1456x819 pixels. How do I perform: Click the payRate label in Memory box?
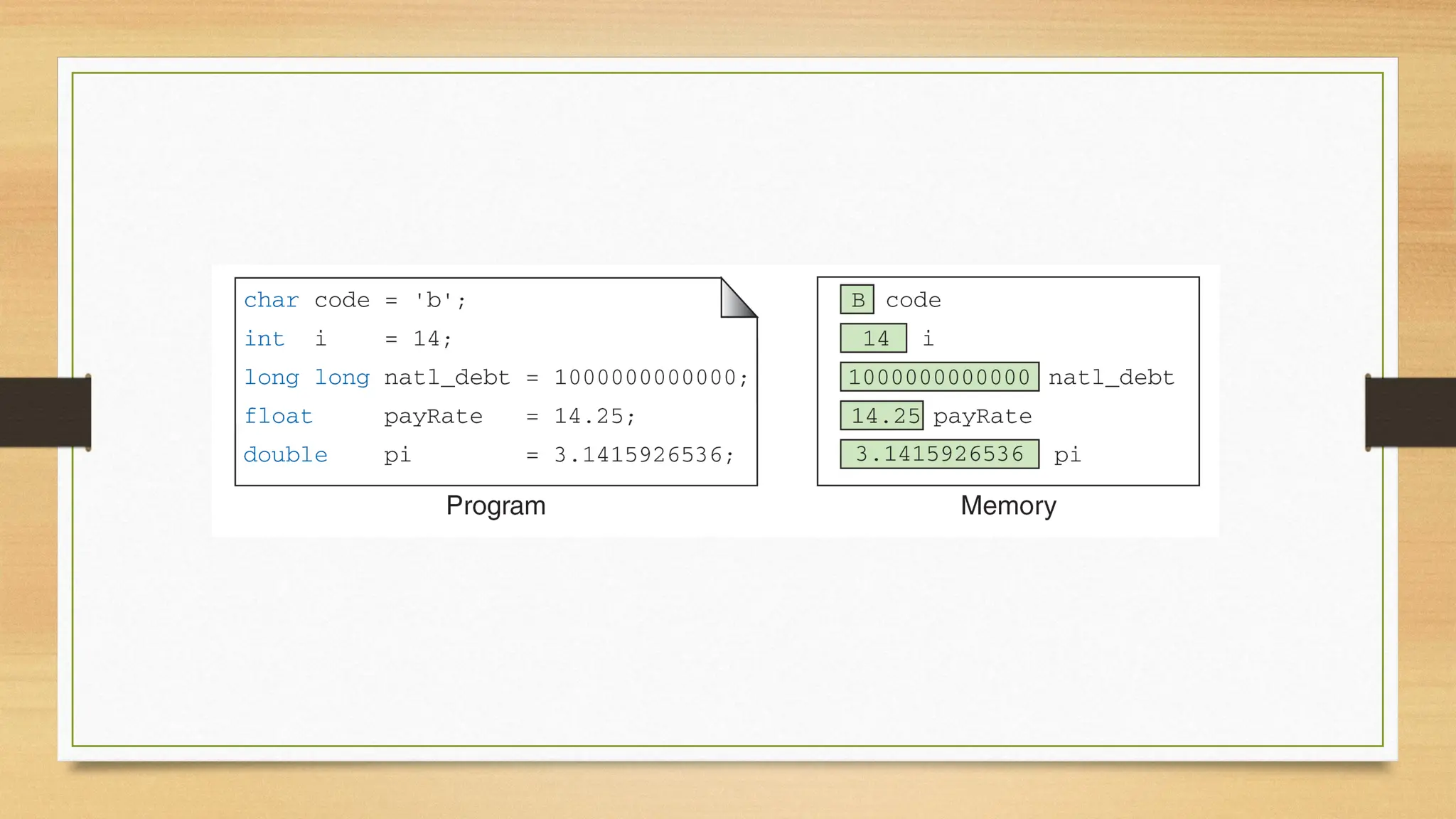[x=982, y=417]
